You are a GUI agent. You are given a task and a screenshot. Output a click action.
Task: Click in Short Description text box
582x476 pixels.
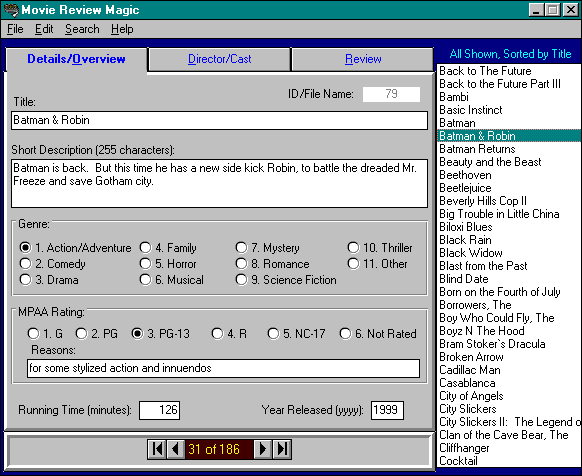point(219,183)
